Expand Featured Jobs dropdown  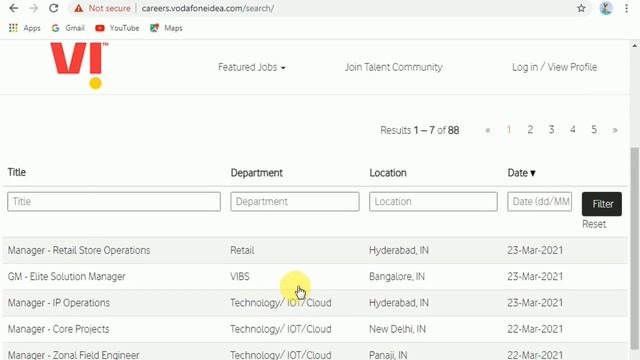point(251,67)
